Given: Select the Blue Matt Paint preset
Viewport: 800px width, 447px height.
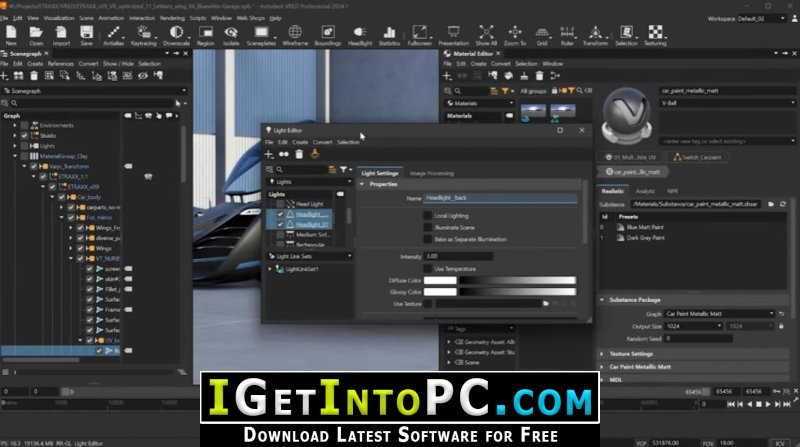Looking at the screenshot, I should tap(645, 227).
